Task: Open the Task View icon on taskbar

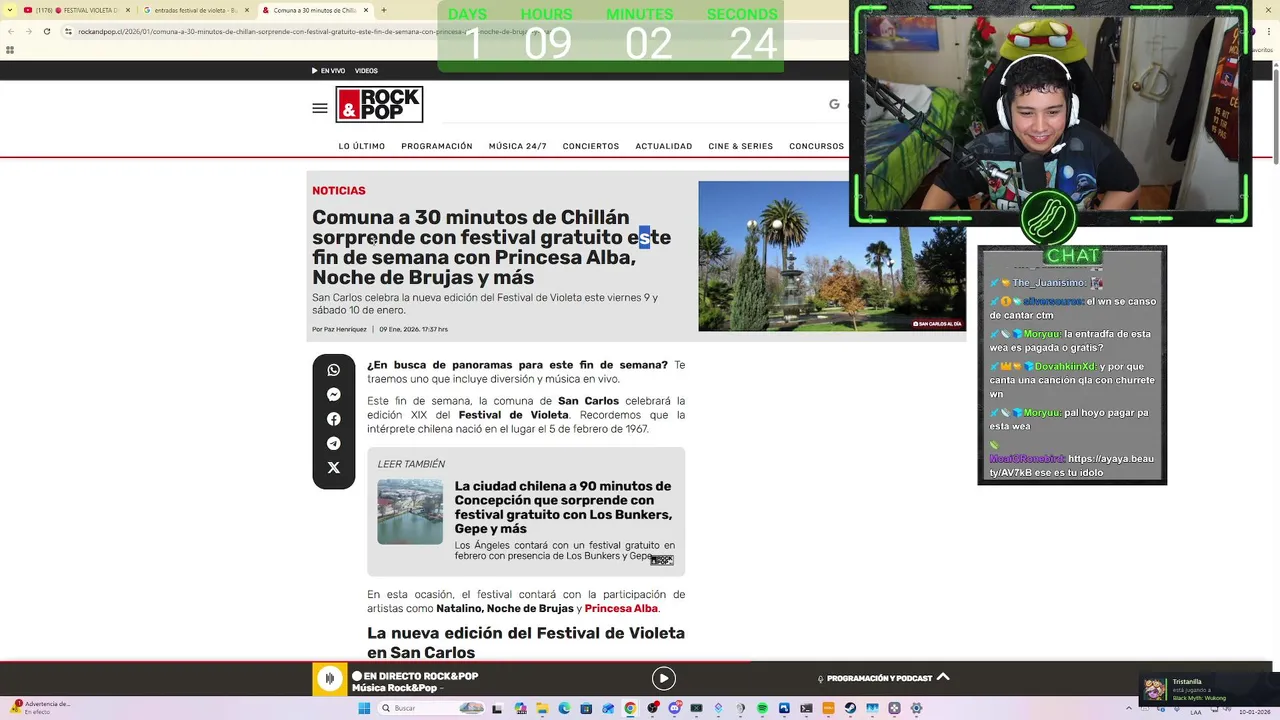Action: click(498, 708)
